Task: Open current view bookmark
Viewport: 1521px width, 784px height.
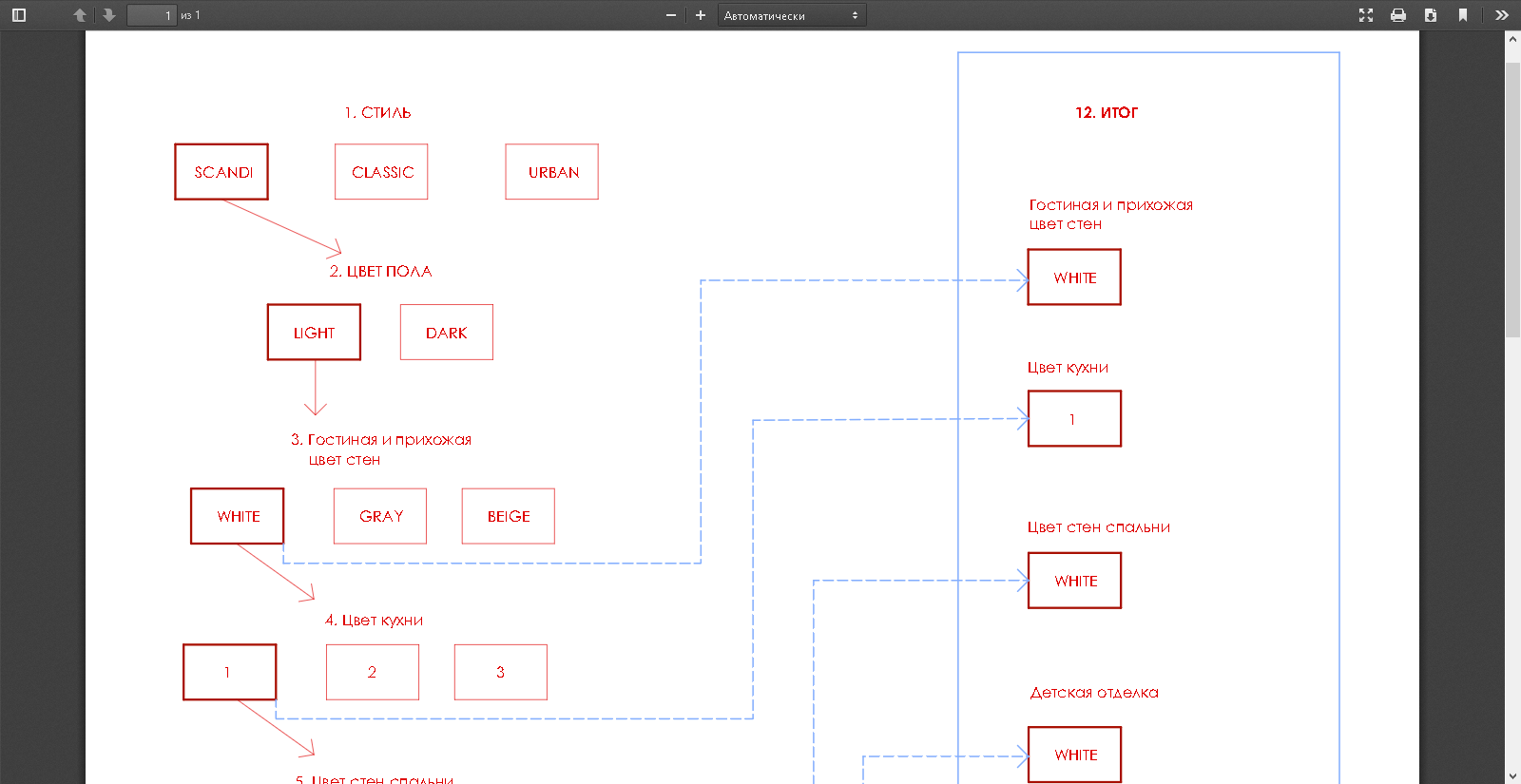Action: 1463,15
